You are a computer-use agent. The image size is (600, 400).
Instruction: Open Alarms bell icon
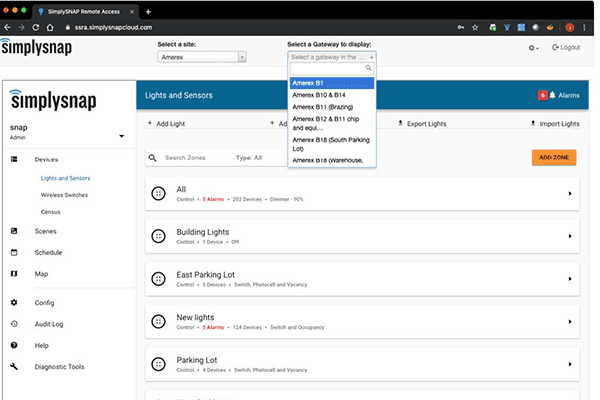(x=553, y=95)
